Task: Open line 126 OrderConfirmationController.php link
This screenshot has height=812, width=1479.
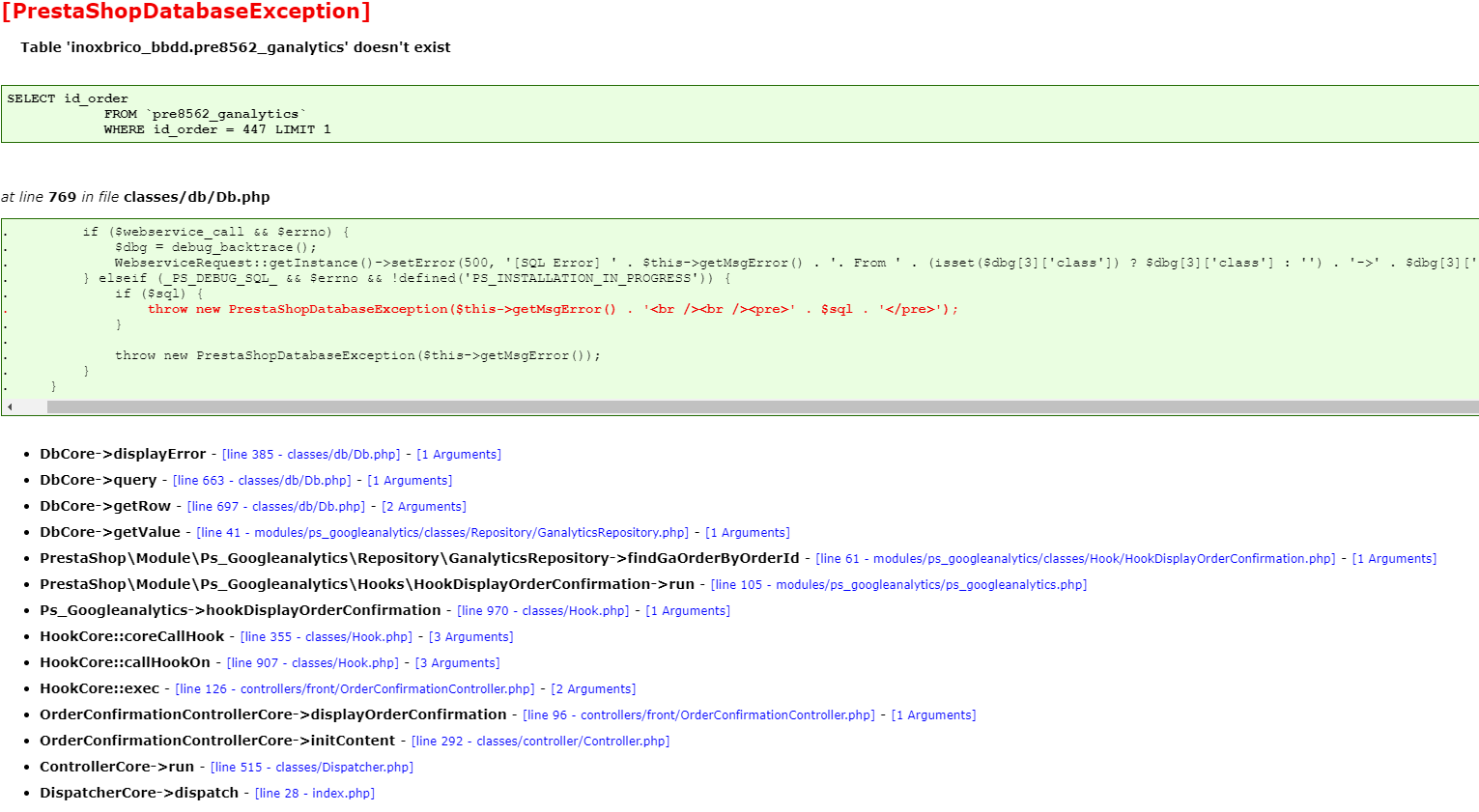Action: (x=356, y=689)
